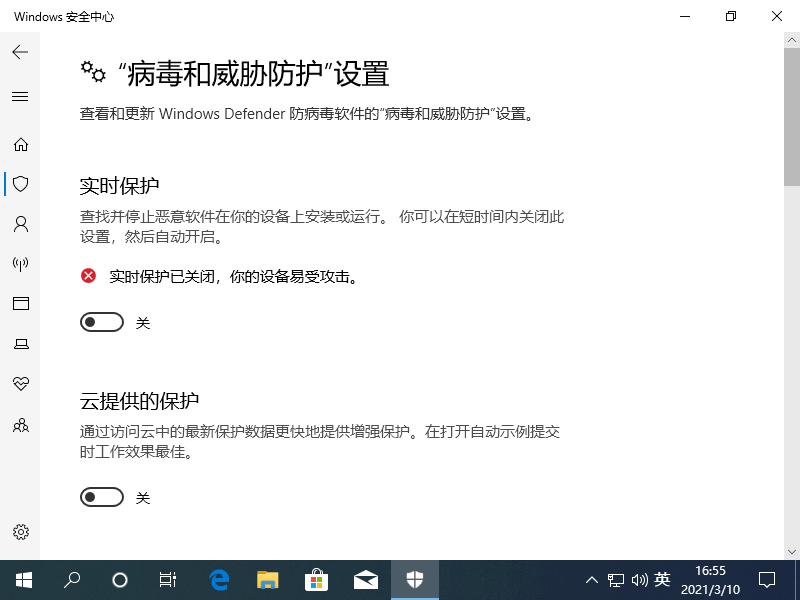
Task: Click the back arrow button
Action: tap(20, 52)
